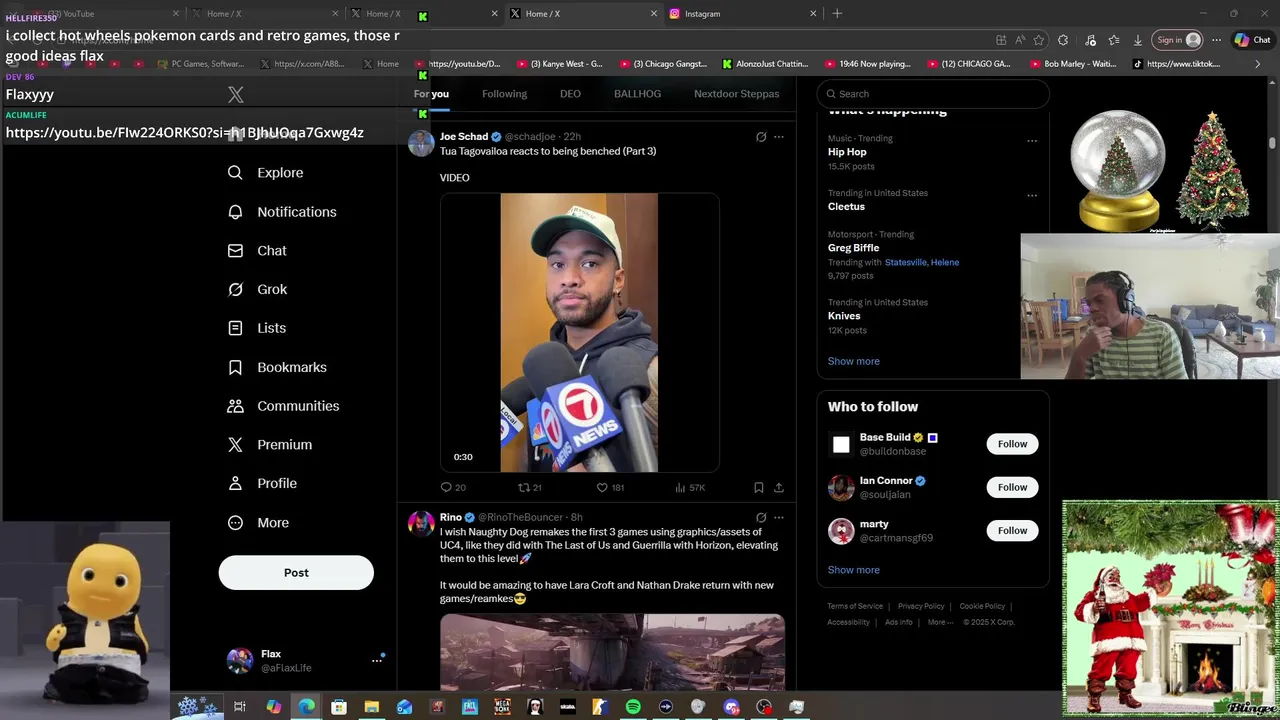This screenshot has width=1280, height=720.
Task: Open account menu dots beside Flax
Action: [377, 660]
